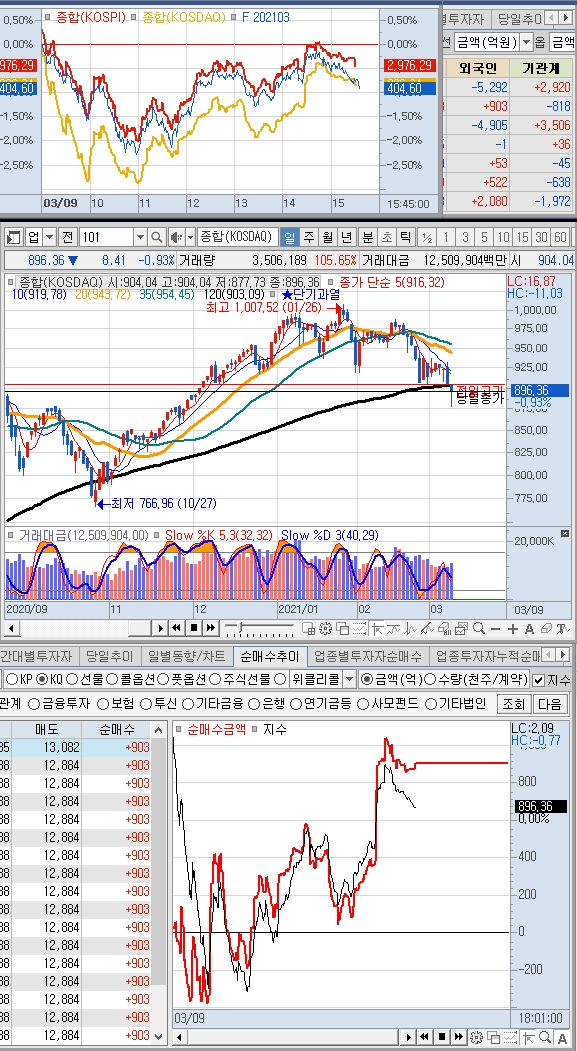The width and height of the screenshot is (577, 1051).
Task: Switch to the 당일추이 tab in lower panel
Action: (109, 655)
